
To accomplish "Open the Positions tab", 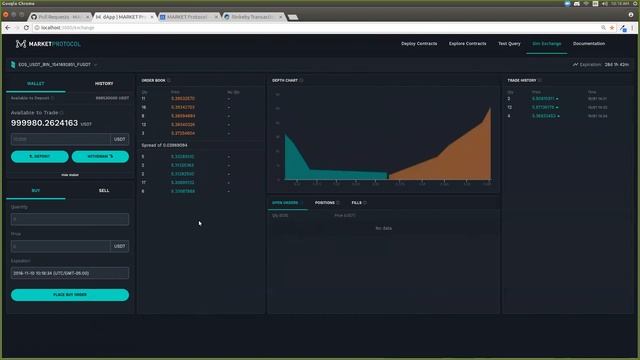I will pos(324,203).
